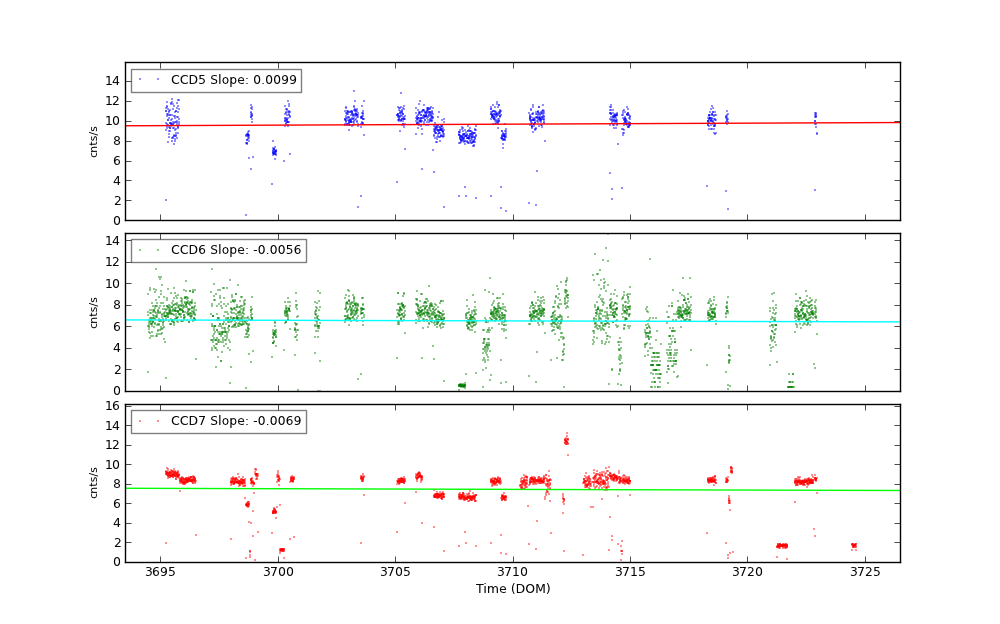Click the Time (DOM) x-axis label
This screenshot has height=624, width=1000.
pos(512,589)
